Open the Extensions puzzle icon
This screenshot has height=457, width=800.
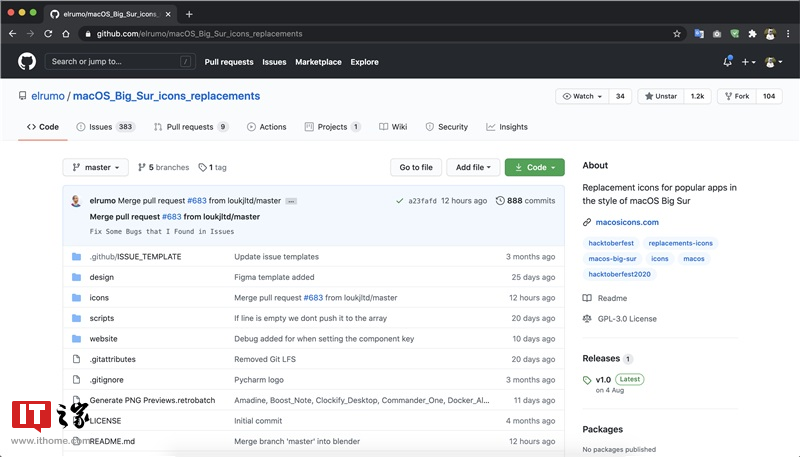pyautogui.click(x=752, y=34)
